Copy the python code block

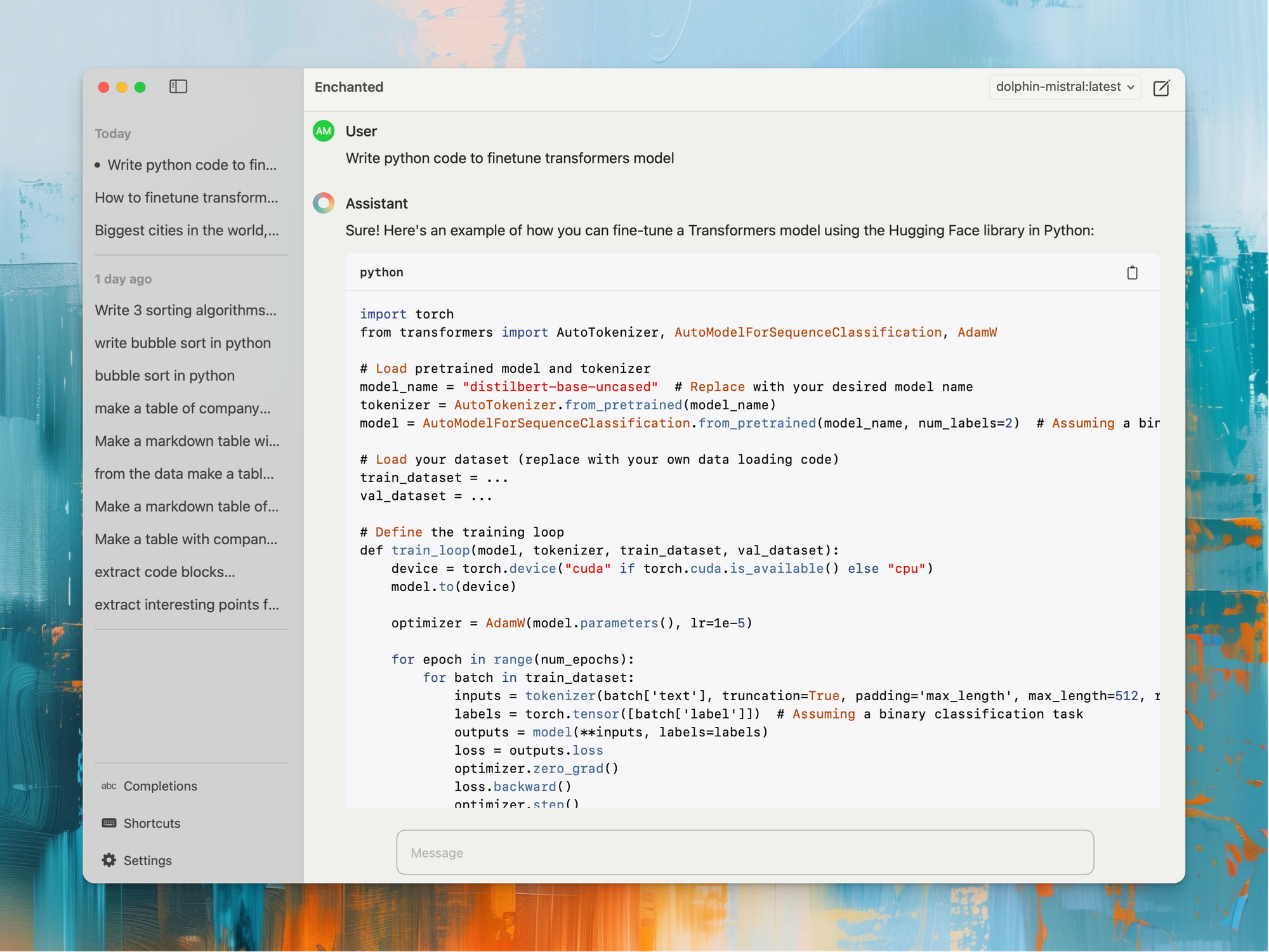(1132, 273)
